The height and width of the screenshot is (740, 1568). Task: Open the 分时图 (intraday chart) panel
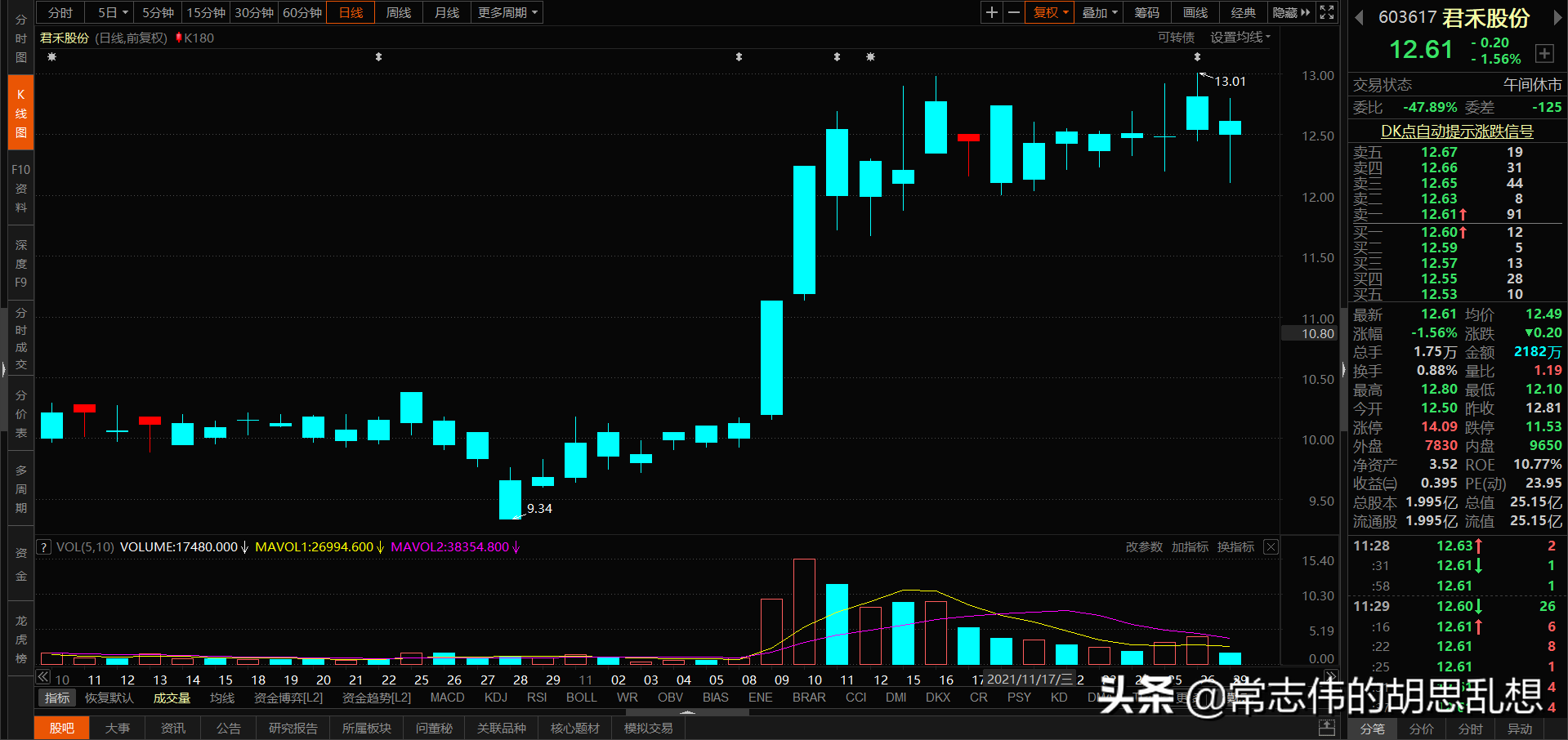[x=20, y=38]
